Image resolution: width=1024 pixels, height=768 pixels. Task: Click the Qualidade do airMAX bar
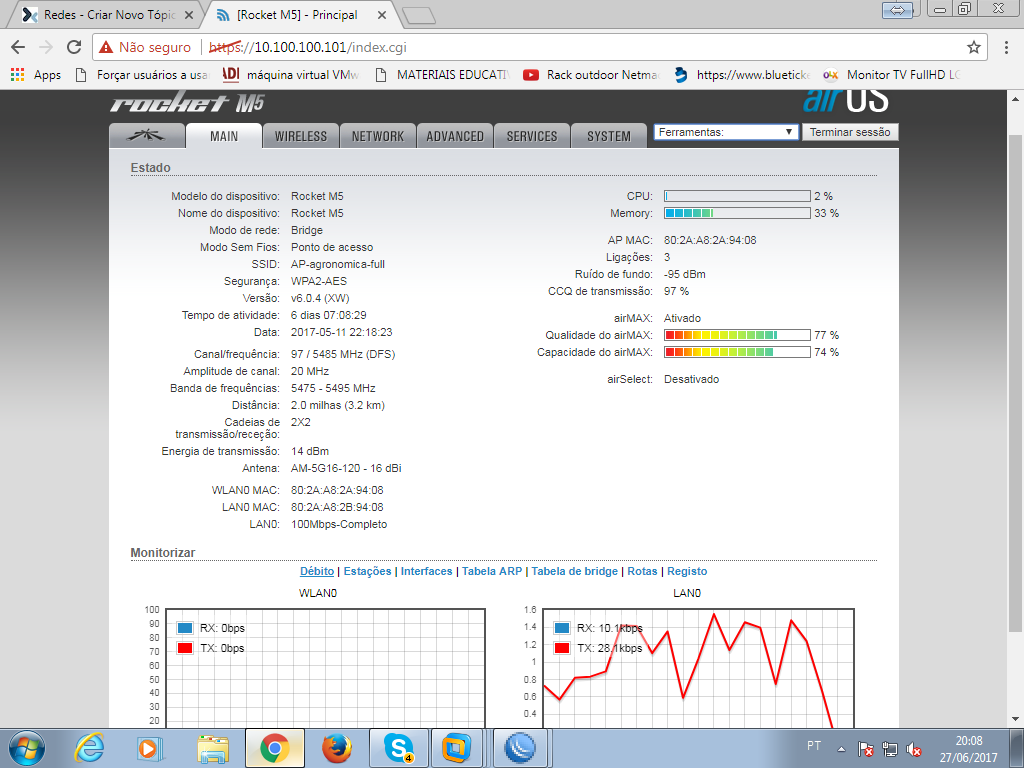737,335
